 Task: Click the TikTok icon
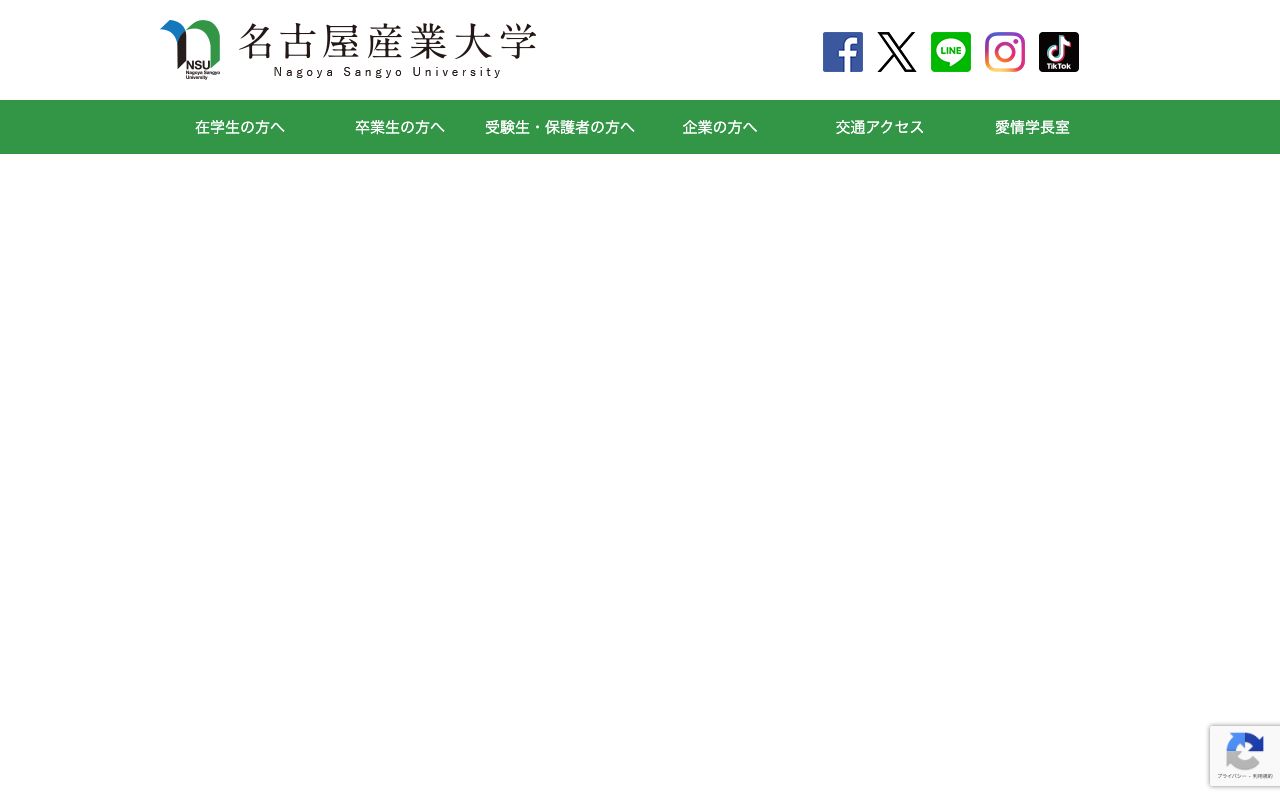pos(1058,52)
